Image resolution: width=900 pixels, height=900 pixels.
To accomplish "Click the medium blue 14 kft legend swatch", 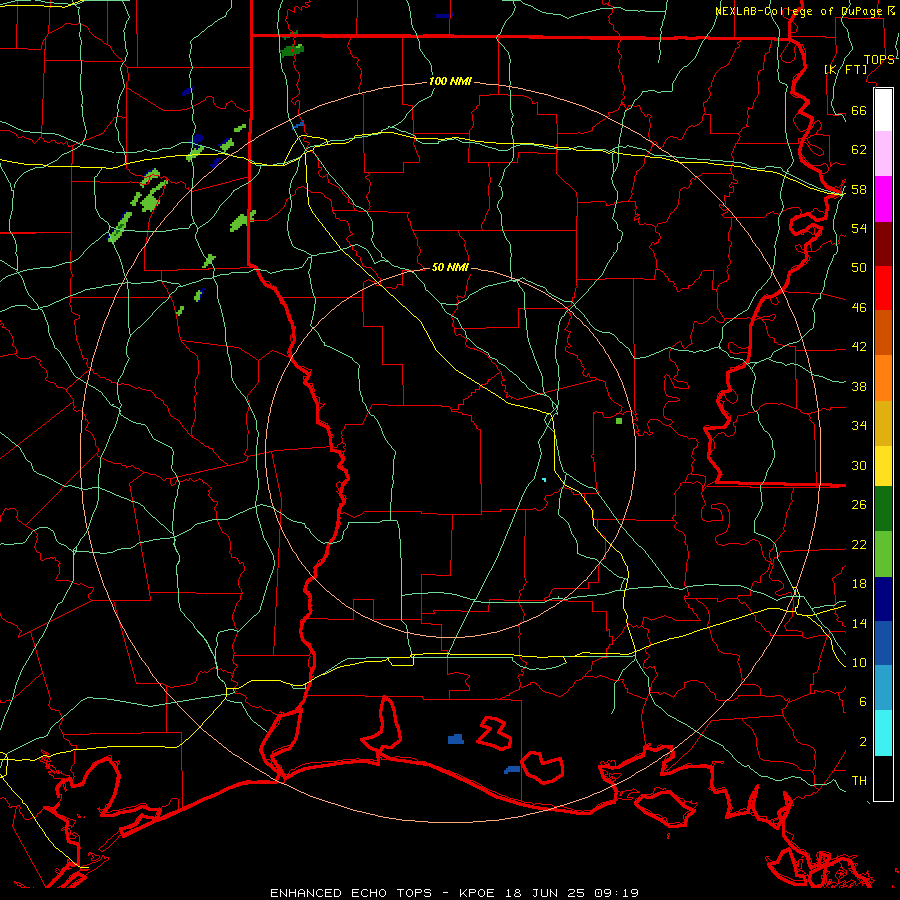I will click(x=883, y=643).
